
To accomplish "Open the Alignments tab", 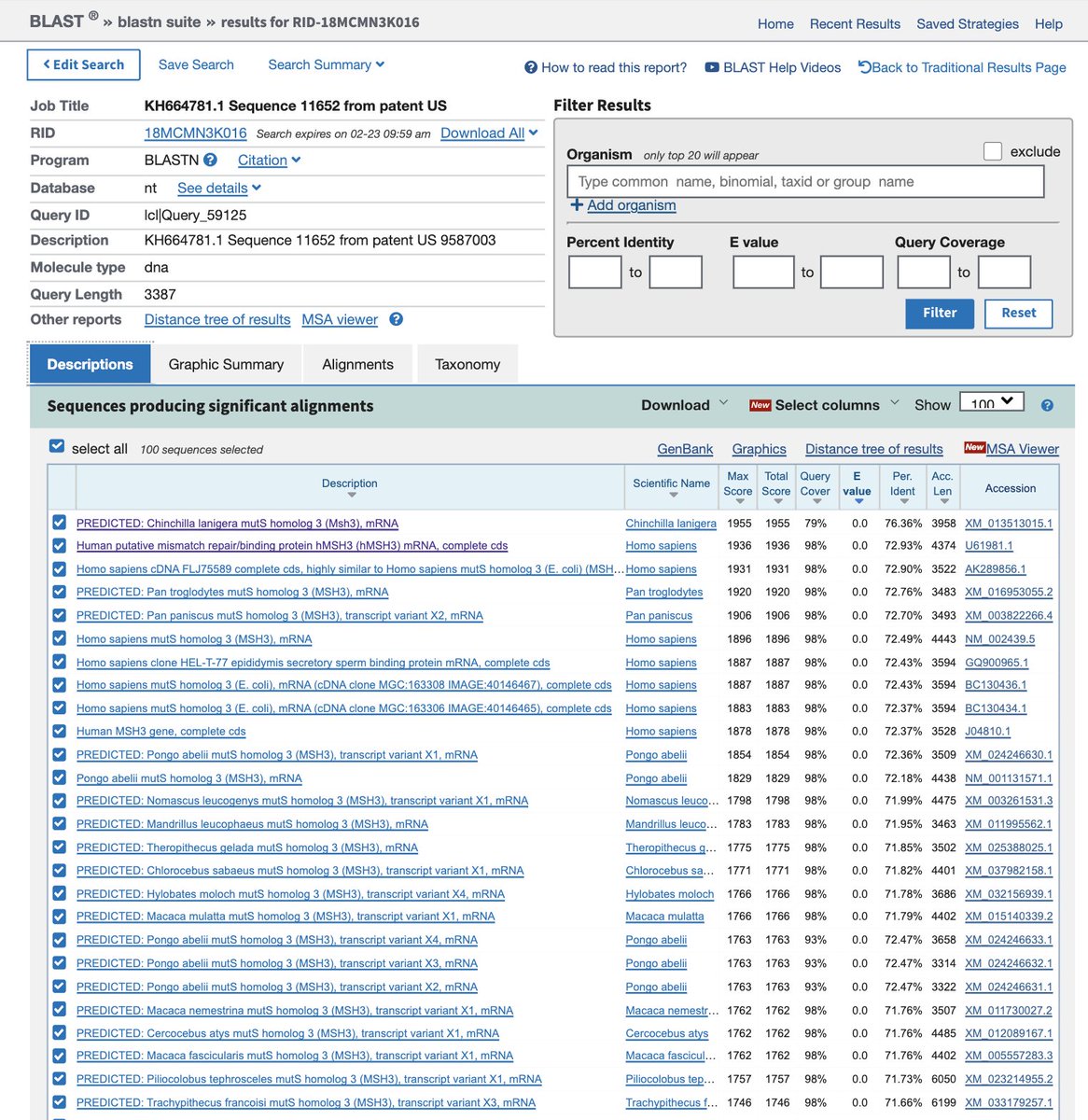I will point(357,364).
